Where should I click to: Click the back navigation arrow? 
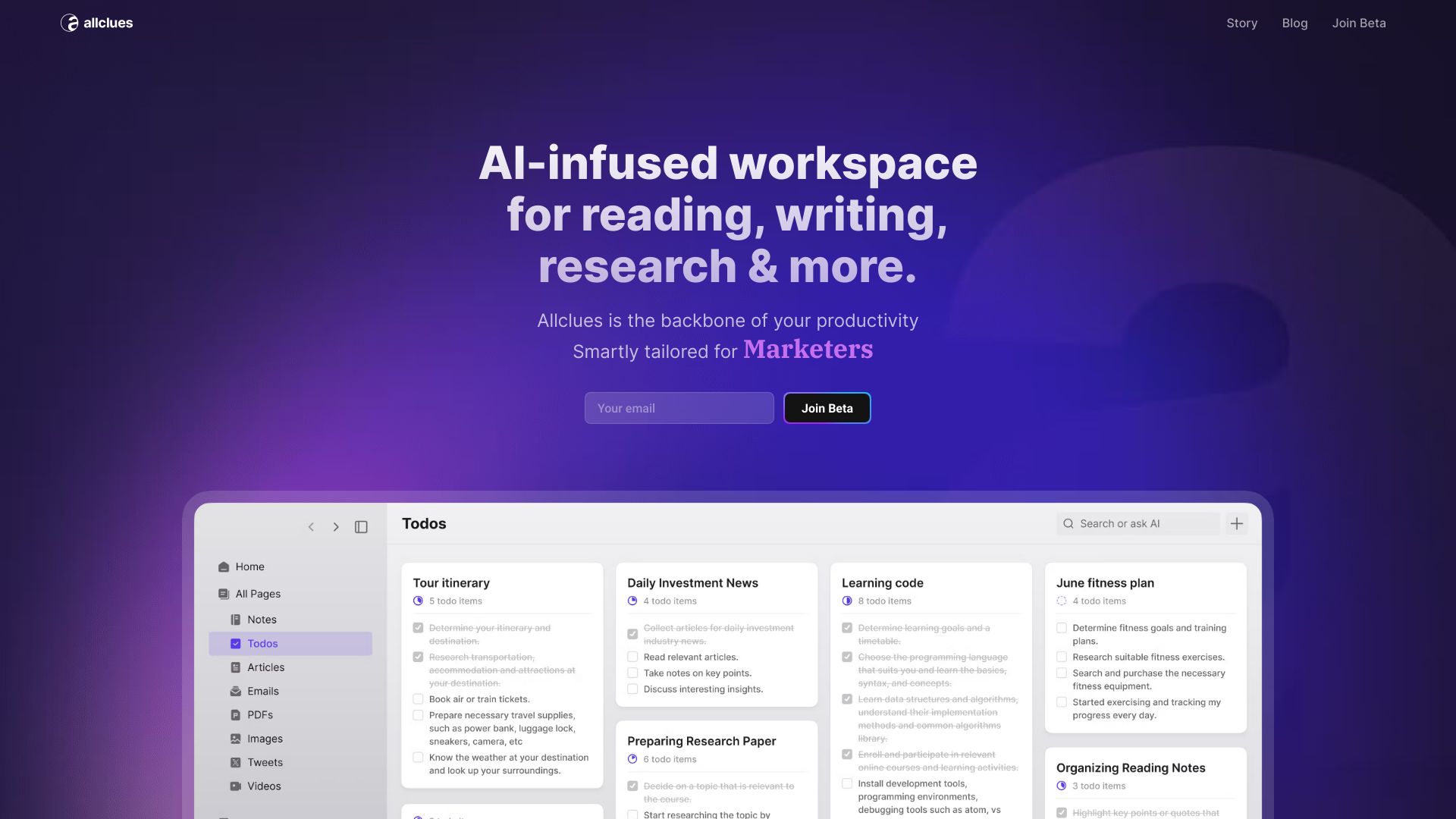(311, 527)
